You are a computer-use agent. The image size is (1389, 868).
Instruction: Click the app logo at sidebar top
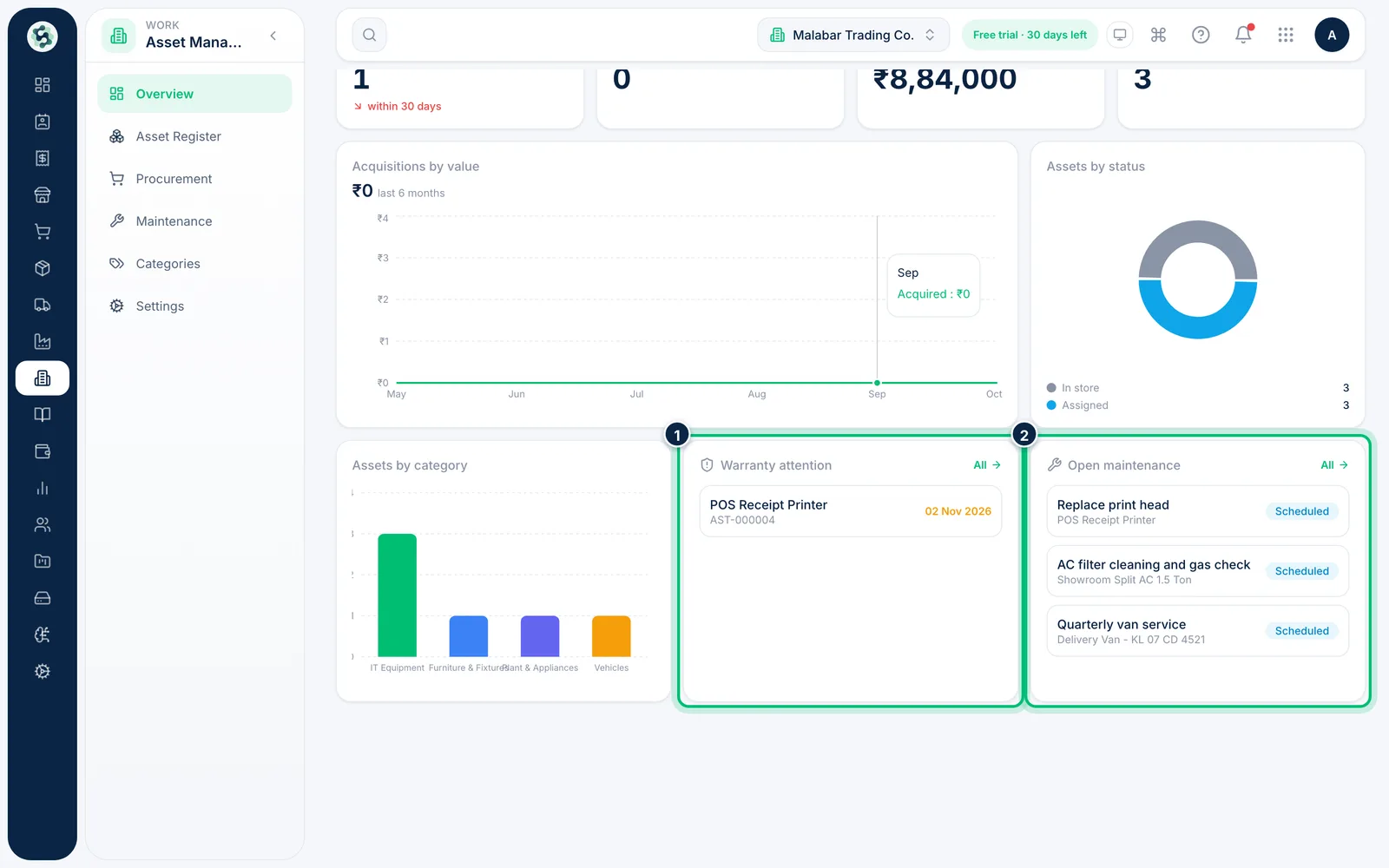42,36
